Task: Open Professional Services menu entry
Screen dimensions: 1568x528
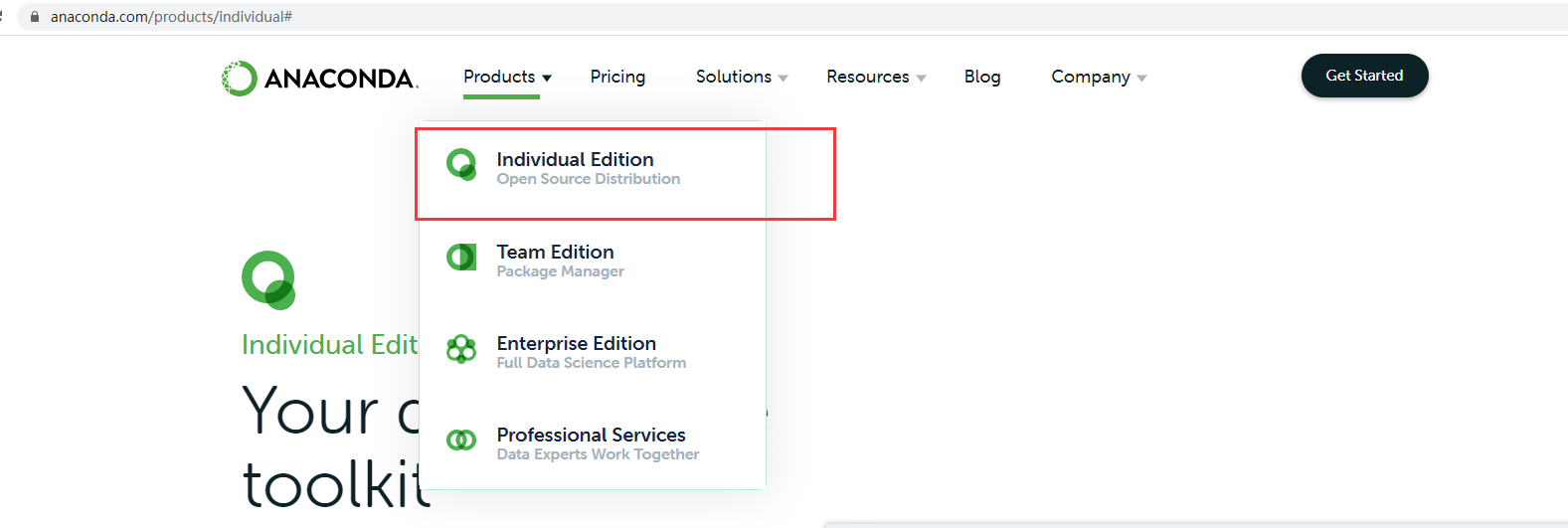Action: pos(591,436)
